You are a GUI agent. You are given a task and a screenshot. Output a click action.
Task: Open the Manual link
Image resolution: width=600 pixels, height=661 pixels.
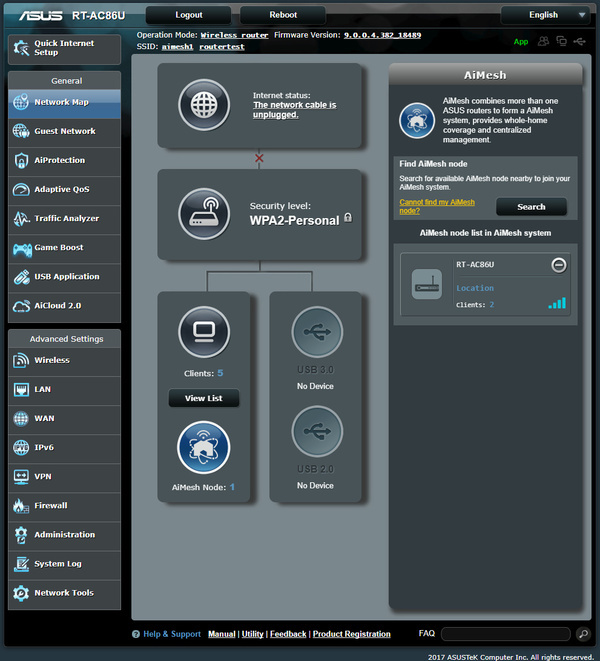(x=221, y=634)
